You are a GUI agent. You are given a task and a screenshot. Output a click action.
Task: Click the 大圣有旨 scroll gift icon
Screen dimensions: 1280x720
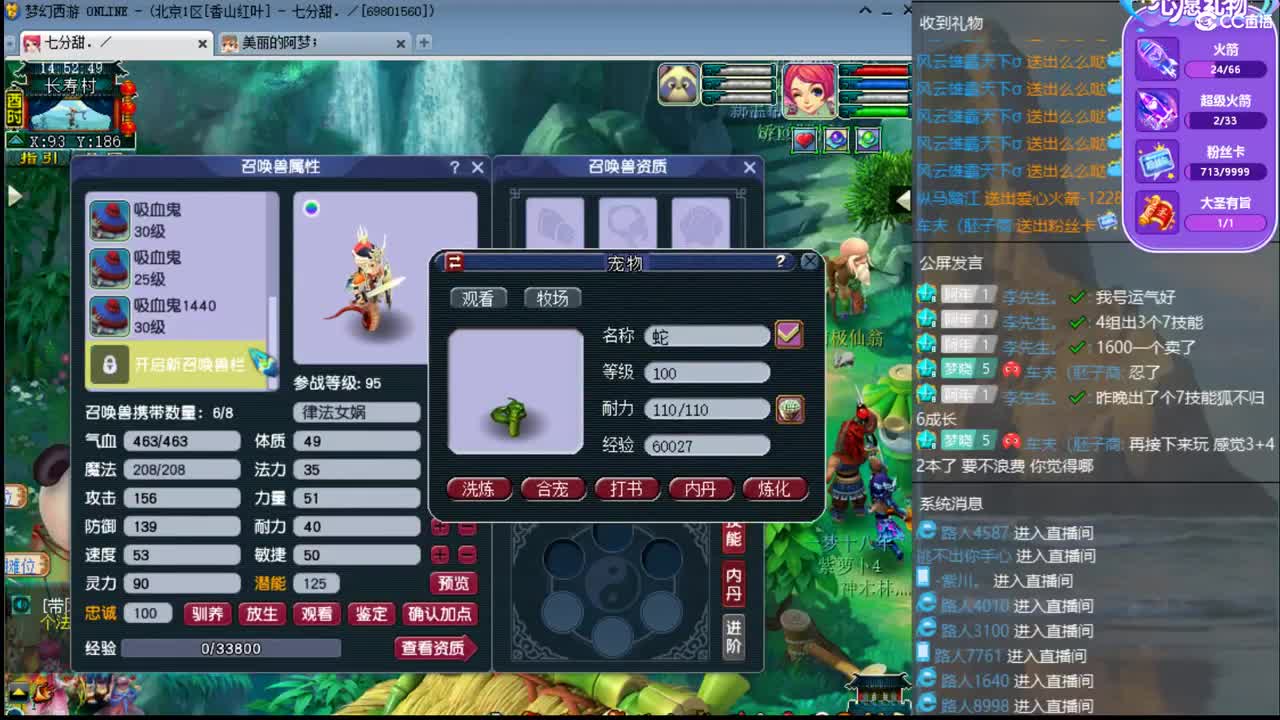(x=1158, y=213)
